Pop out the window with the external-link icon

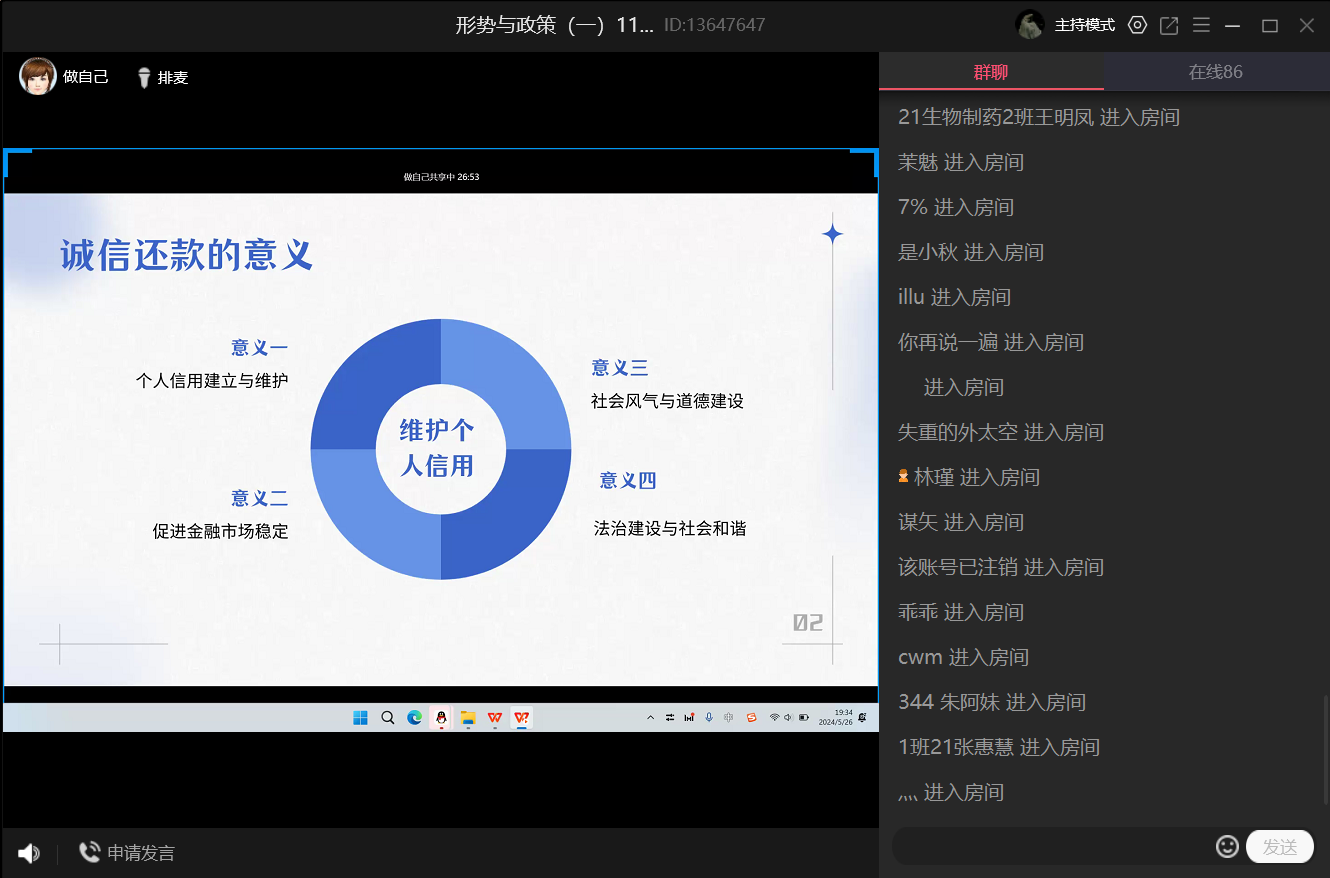point(1169,26)
